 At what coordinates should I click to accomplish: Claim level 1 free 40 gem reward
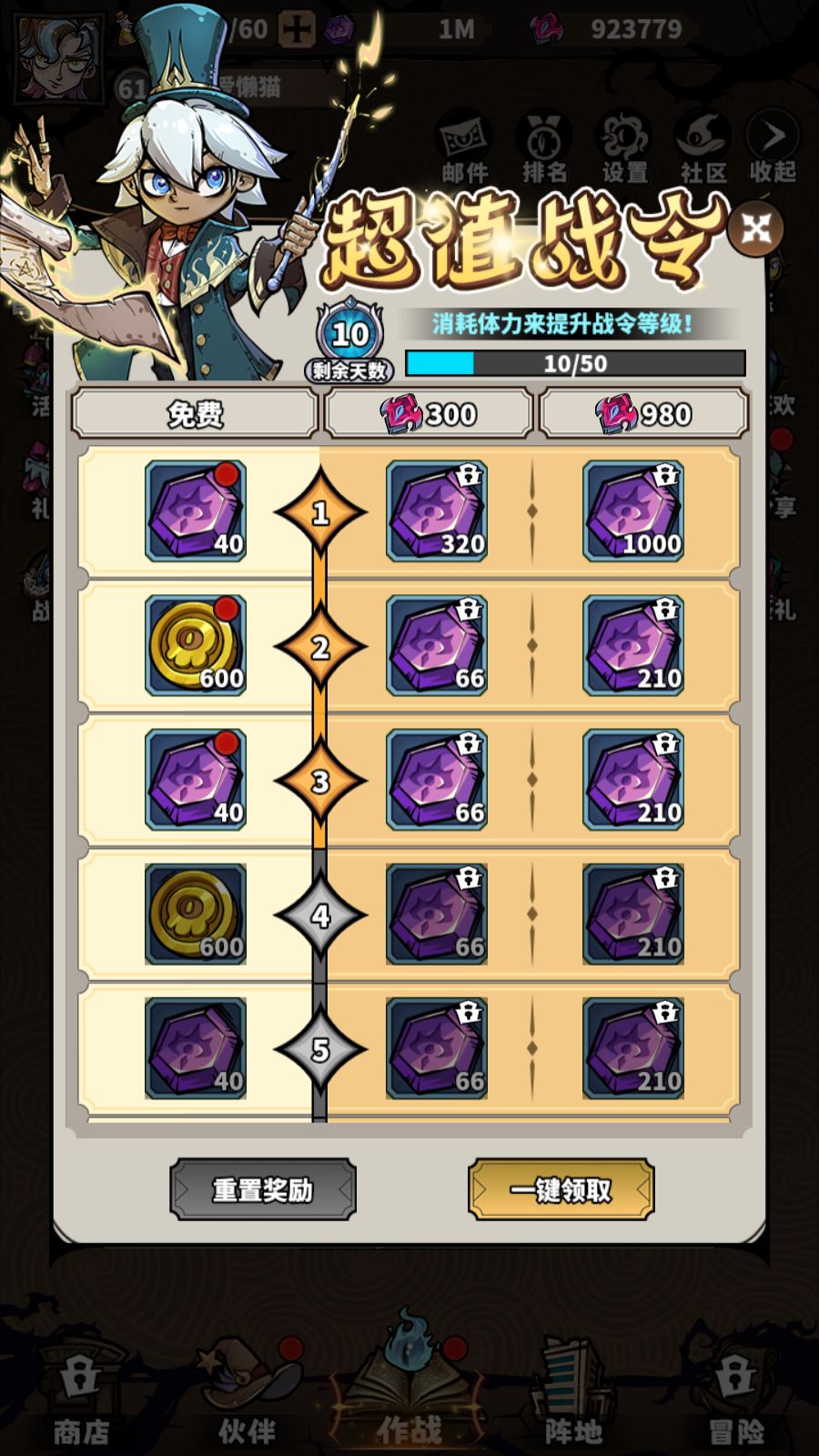coord(195,511)
